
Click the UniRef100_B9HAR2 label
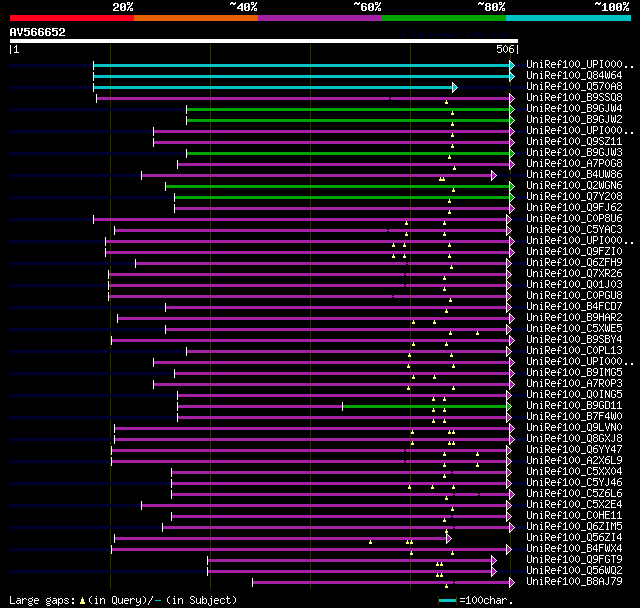574,318
